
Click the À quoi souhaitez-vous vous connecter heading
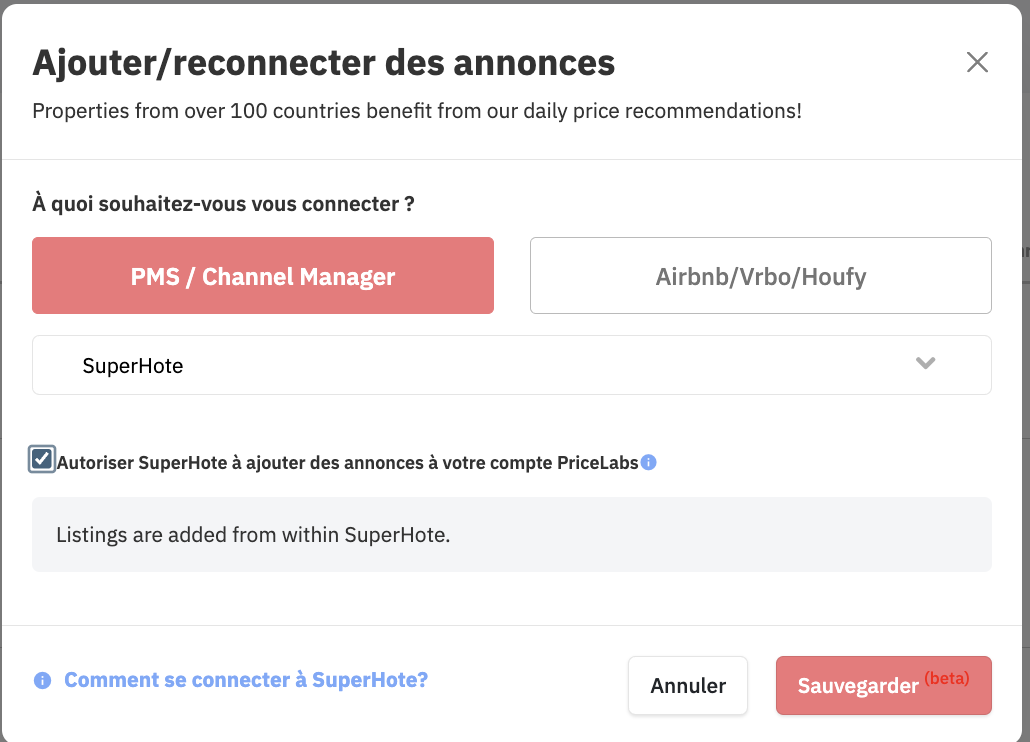[x=223, y=204]
